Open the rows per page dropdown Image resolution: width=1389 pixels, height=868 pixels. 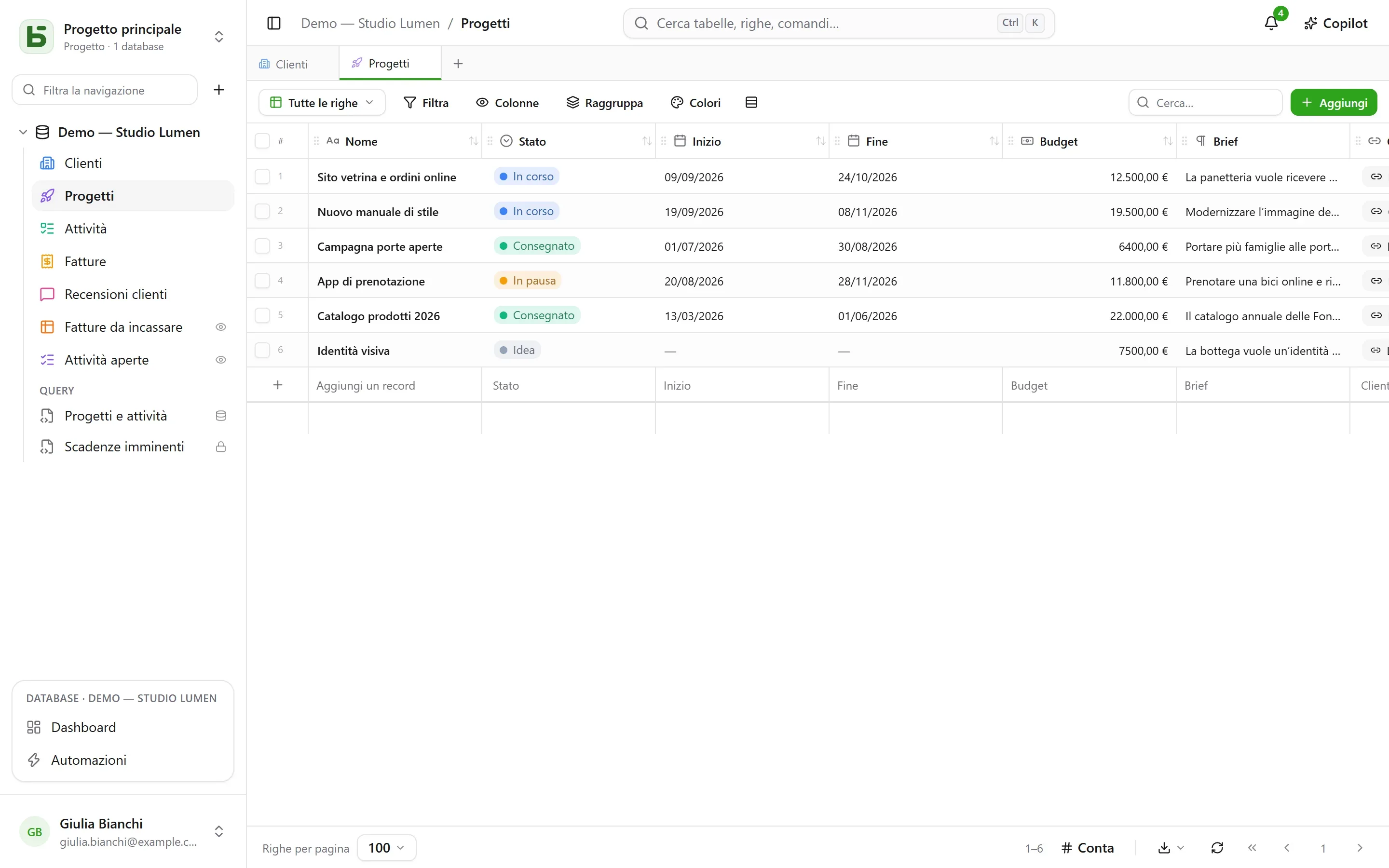[x=386, y=848]
